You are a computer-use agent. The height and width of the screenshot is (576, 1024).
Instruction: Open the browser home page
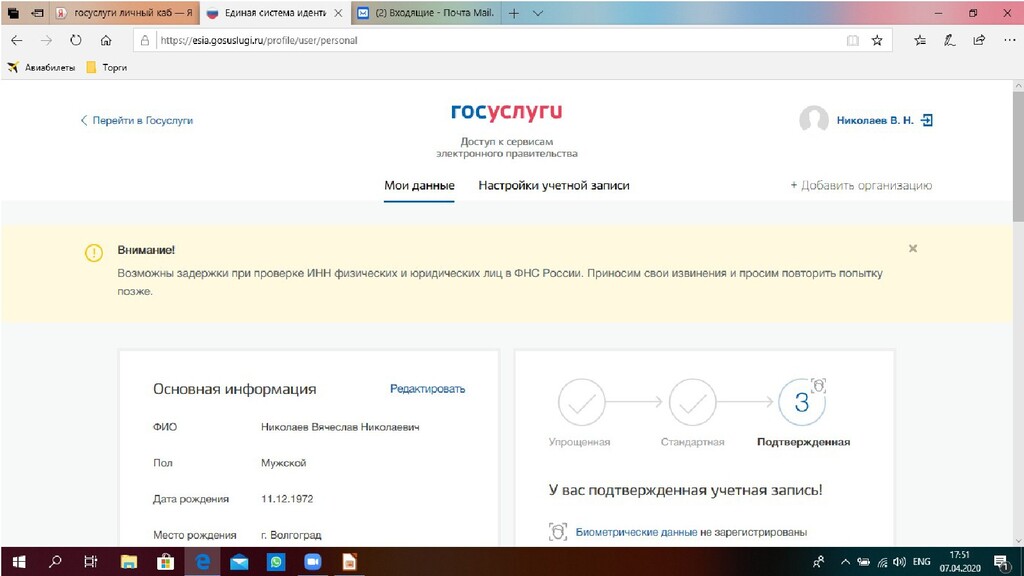106,40
